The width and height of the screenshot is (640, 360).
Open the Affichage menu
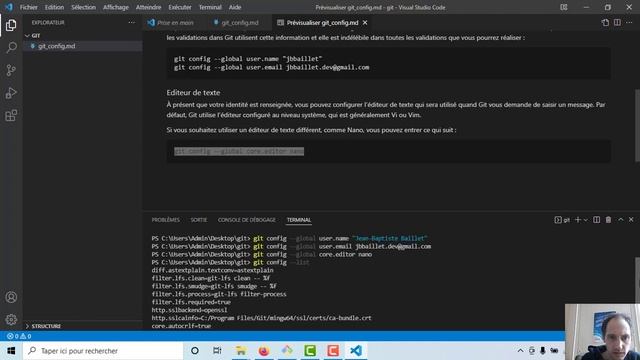tap(116, 7)
